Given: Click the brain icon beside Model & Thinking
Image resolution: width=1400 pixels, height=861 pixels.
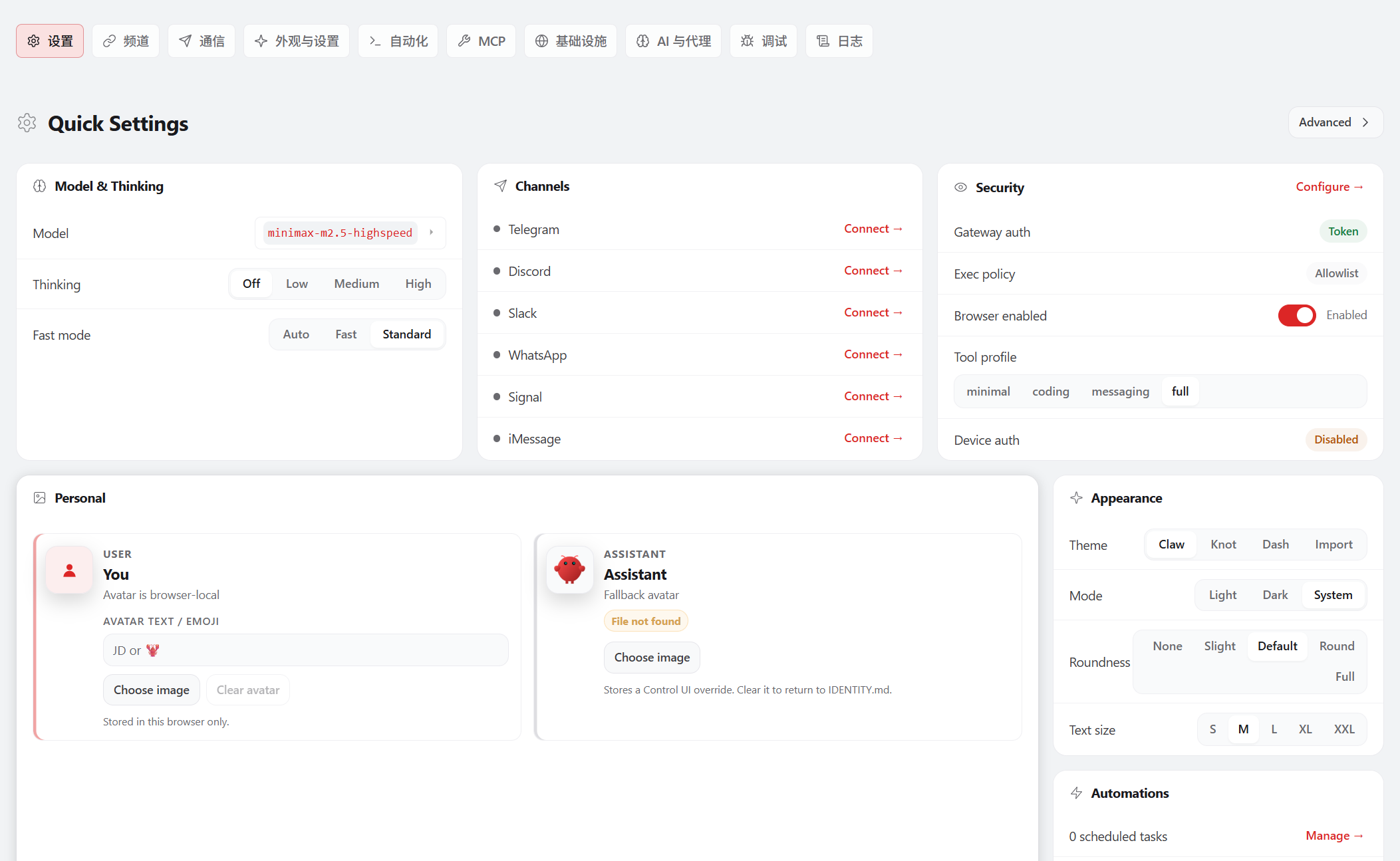Looking at the screenshot, I should point(40,186).
